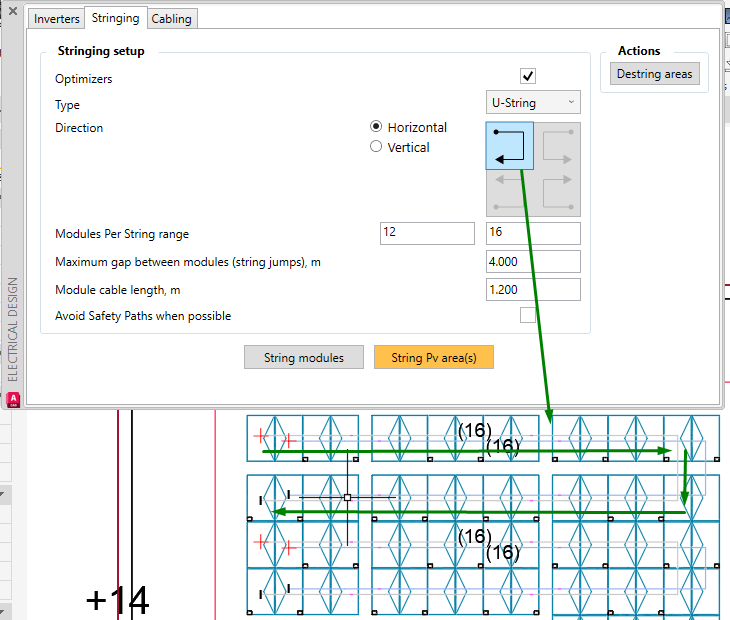The image size is (730, 620).
Task: Open the U-String type dropdown
Action: tap(533, 102)
